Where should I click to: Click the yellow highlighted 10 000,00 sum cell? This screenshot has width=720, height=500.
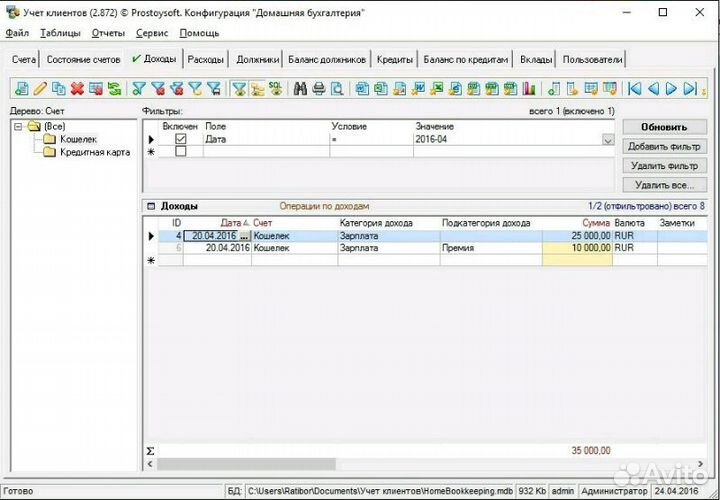pos(577,248)
